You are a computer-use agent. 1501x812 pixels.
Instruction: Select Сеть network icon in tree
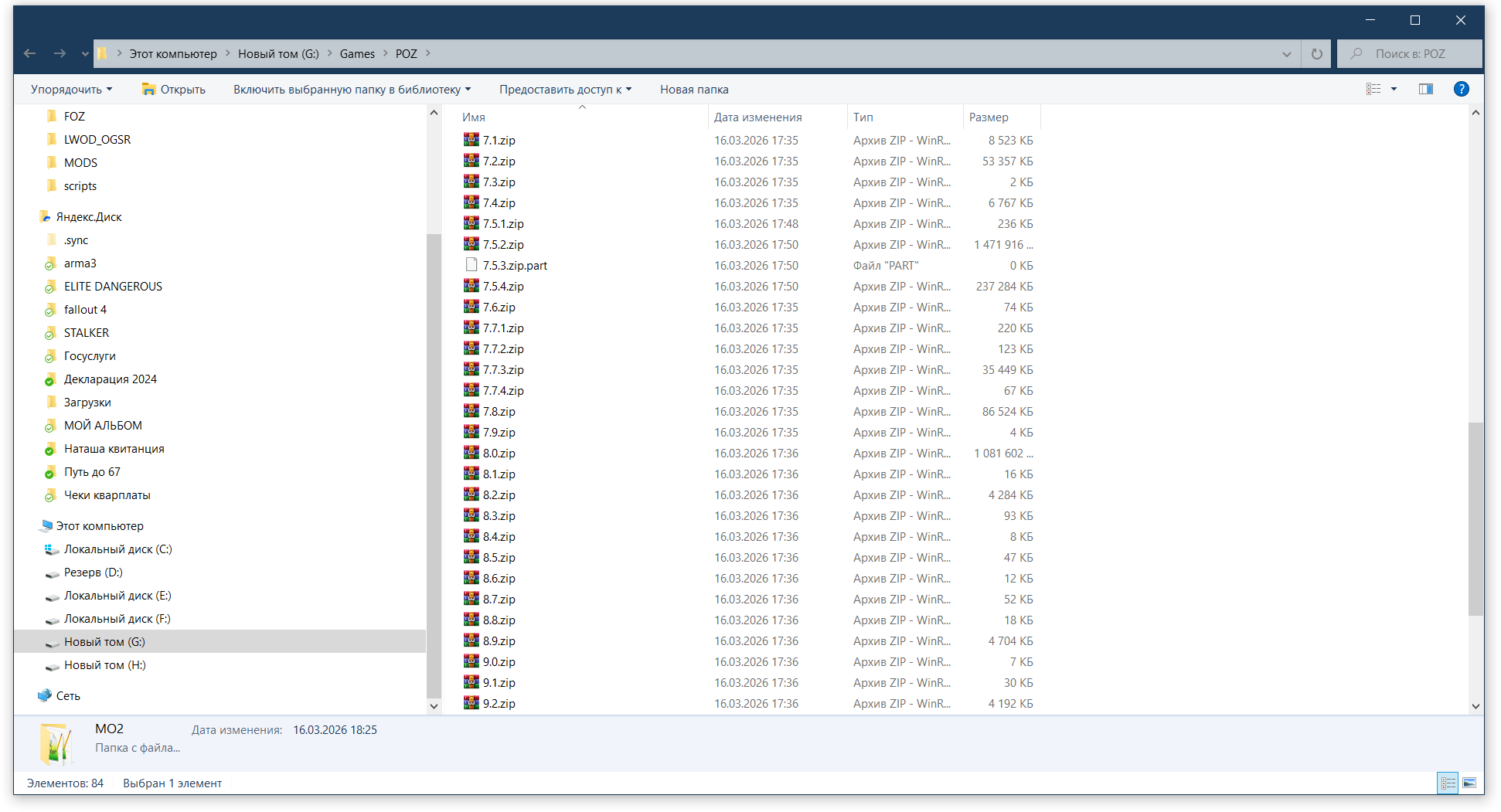point(45,695)
